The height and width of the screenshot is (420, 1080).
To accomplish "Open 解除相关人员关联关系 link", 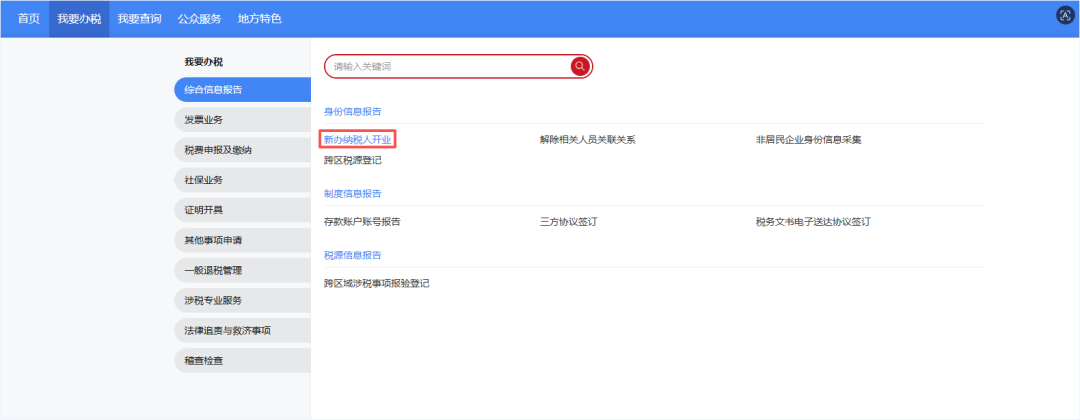I will tap(588, 140).
